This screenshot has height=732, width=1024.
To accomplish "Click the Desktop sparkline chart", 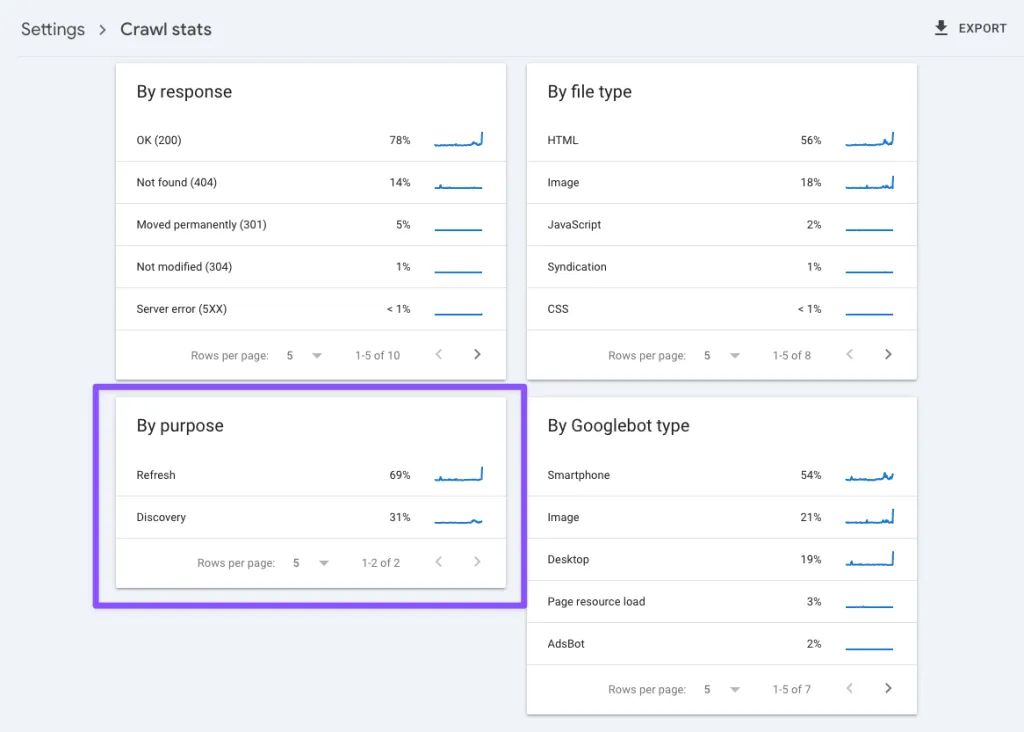I will coord(869,559).
